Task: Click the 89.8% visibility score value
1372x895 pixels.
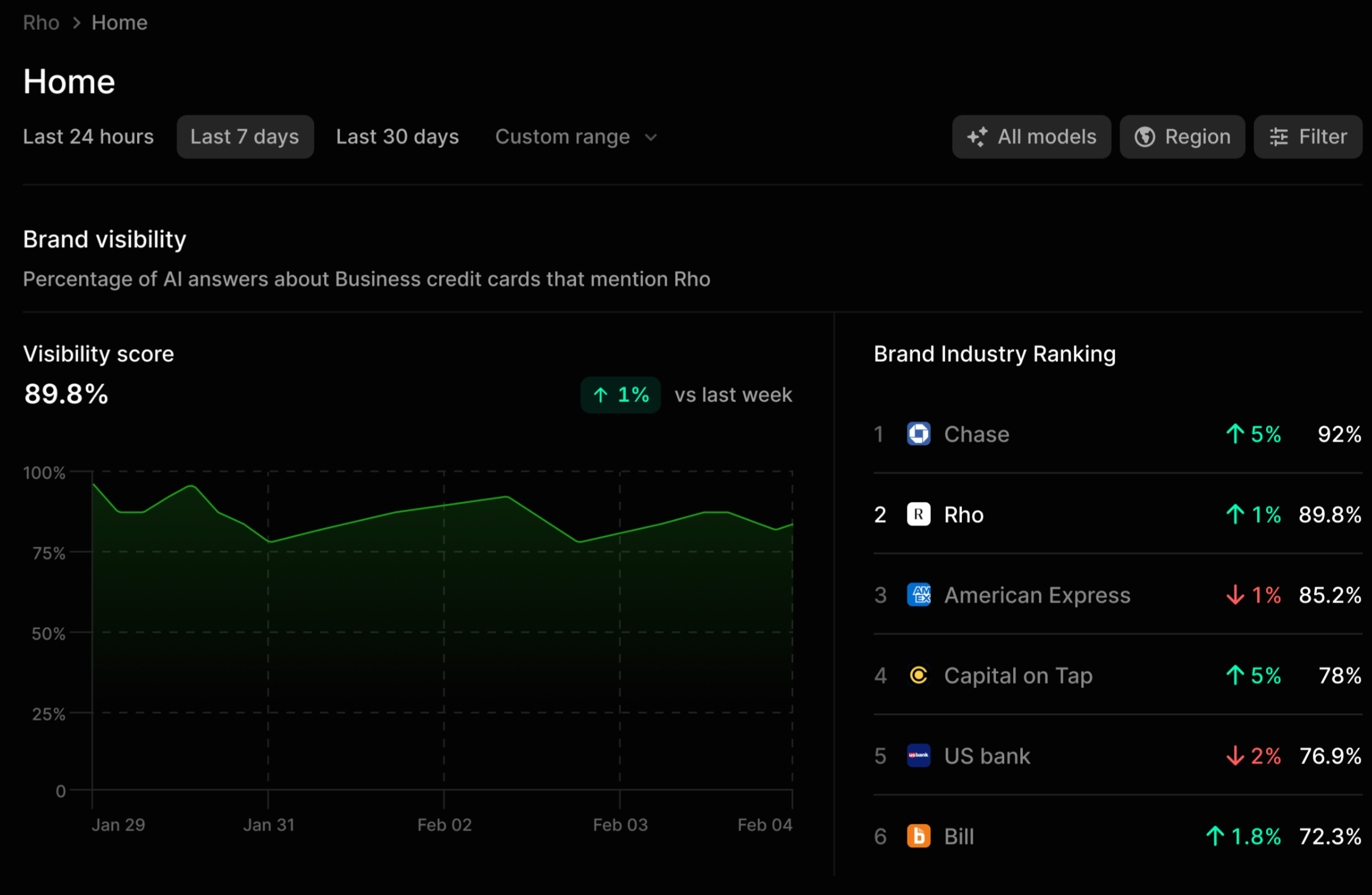Action: point(66,394)
